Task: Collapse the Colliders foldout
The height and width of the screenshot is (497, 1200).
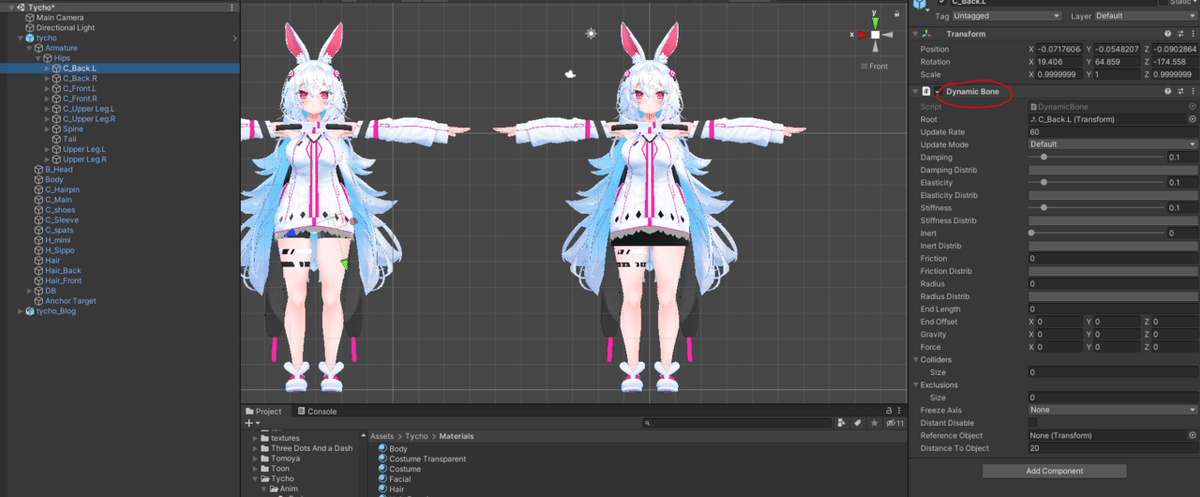Action: coord(915,360)
